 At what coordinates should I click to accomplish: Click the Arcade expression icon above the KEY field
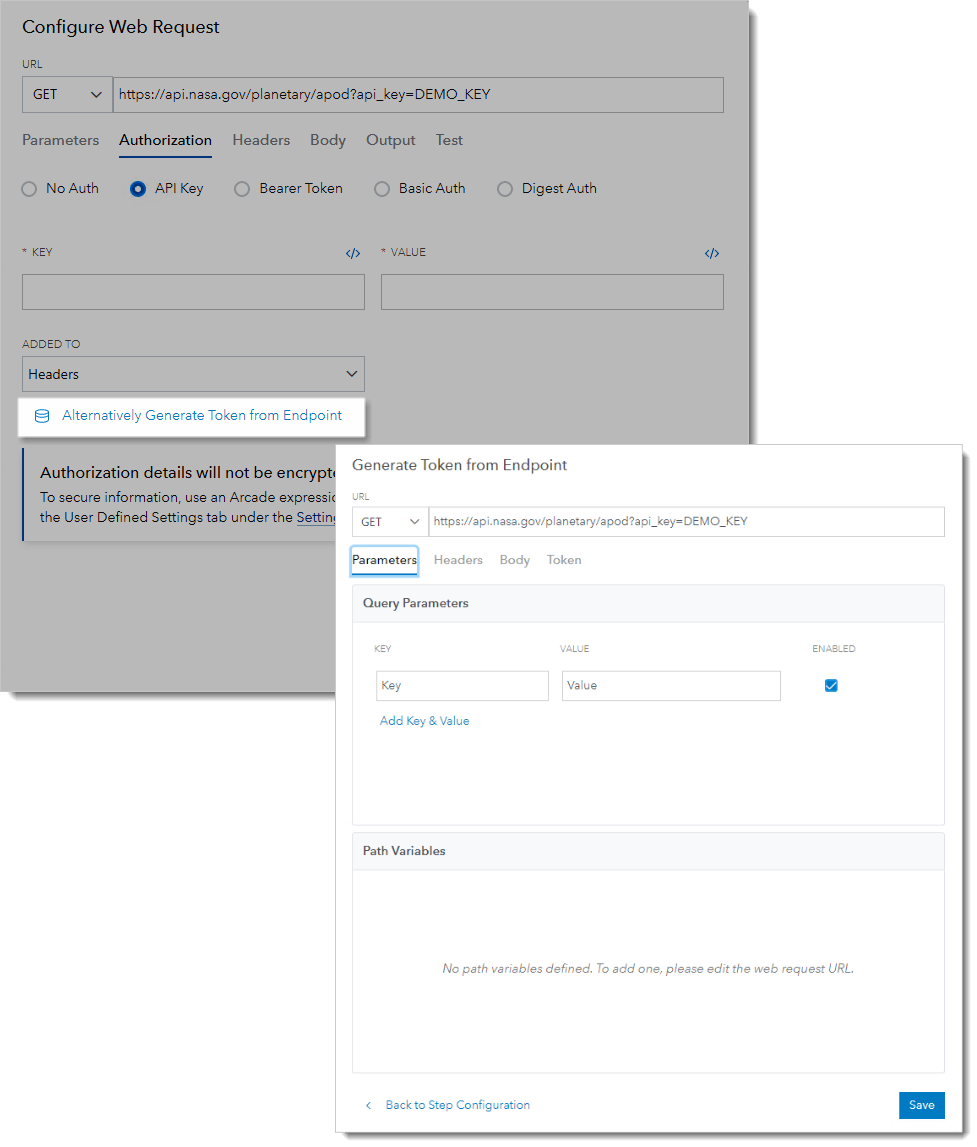click(352, 253)
